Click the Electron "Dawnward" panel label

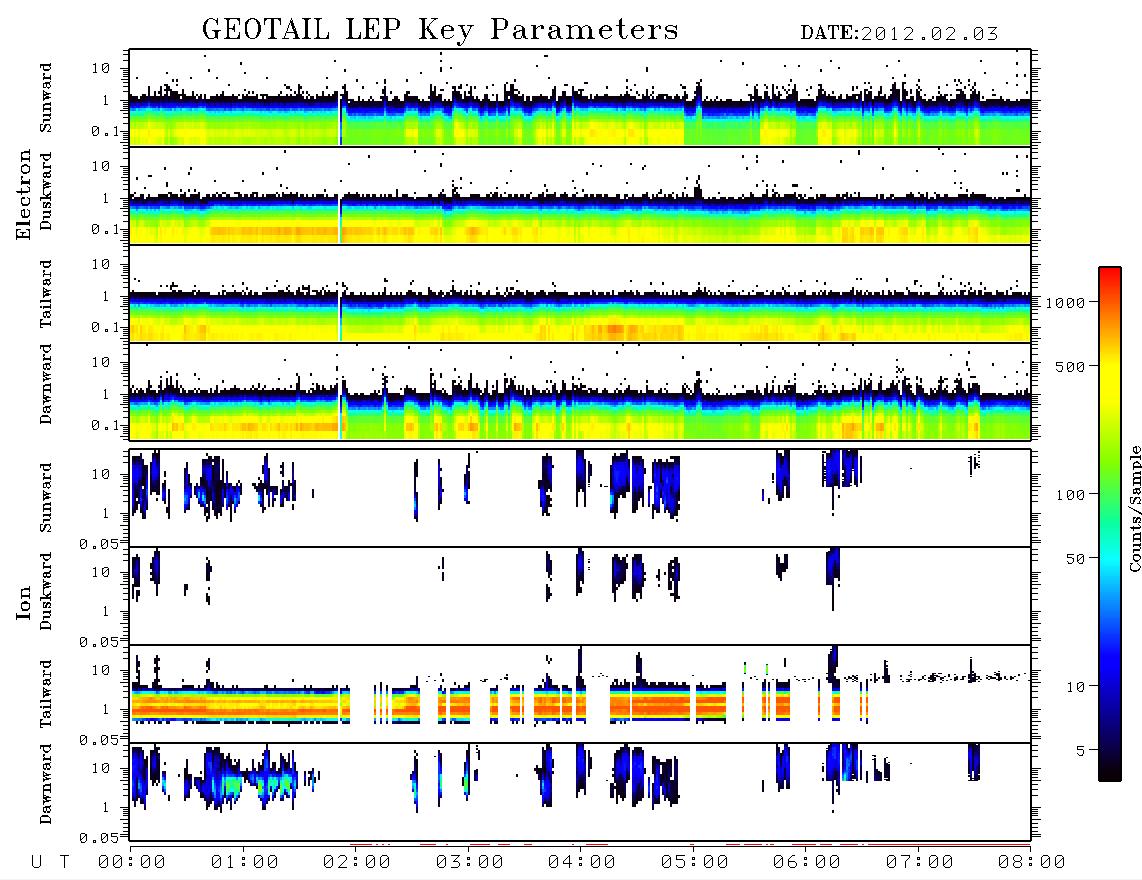(x=46, y=384)
